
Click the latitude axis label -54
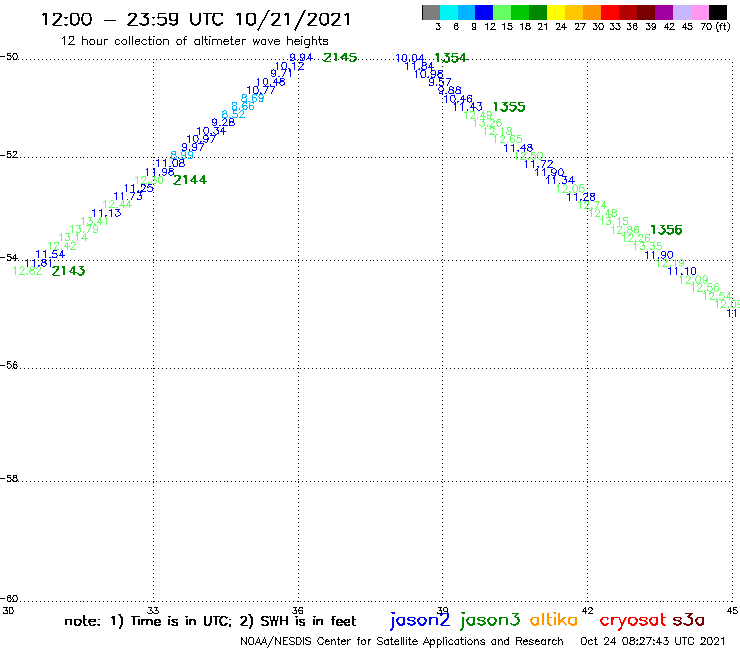coord(9,258)
